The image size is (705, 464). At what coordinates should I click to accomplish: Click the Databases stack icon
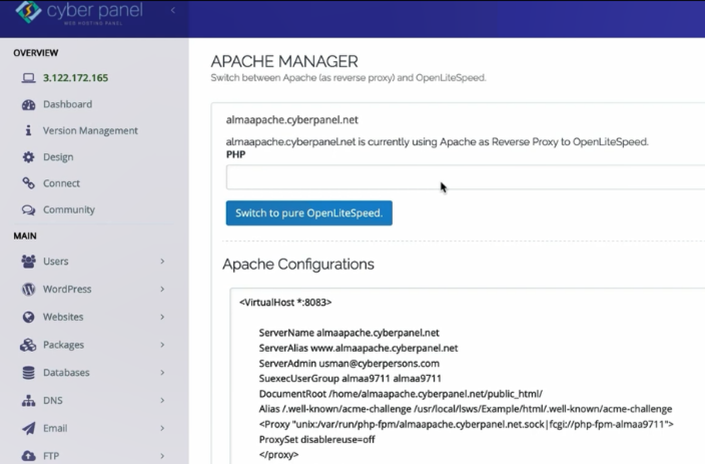[28, 373]
